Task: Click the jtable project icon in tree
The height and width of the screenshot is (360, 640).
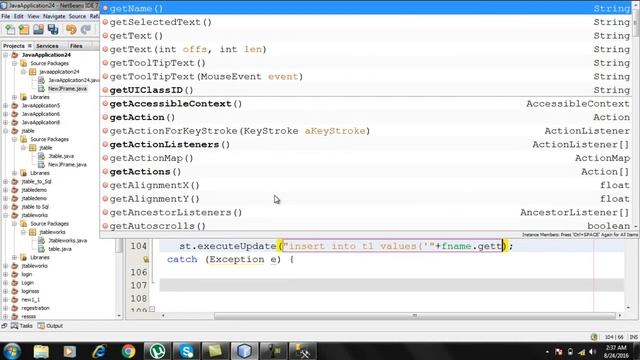Action: (x=15, y=131)
